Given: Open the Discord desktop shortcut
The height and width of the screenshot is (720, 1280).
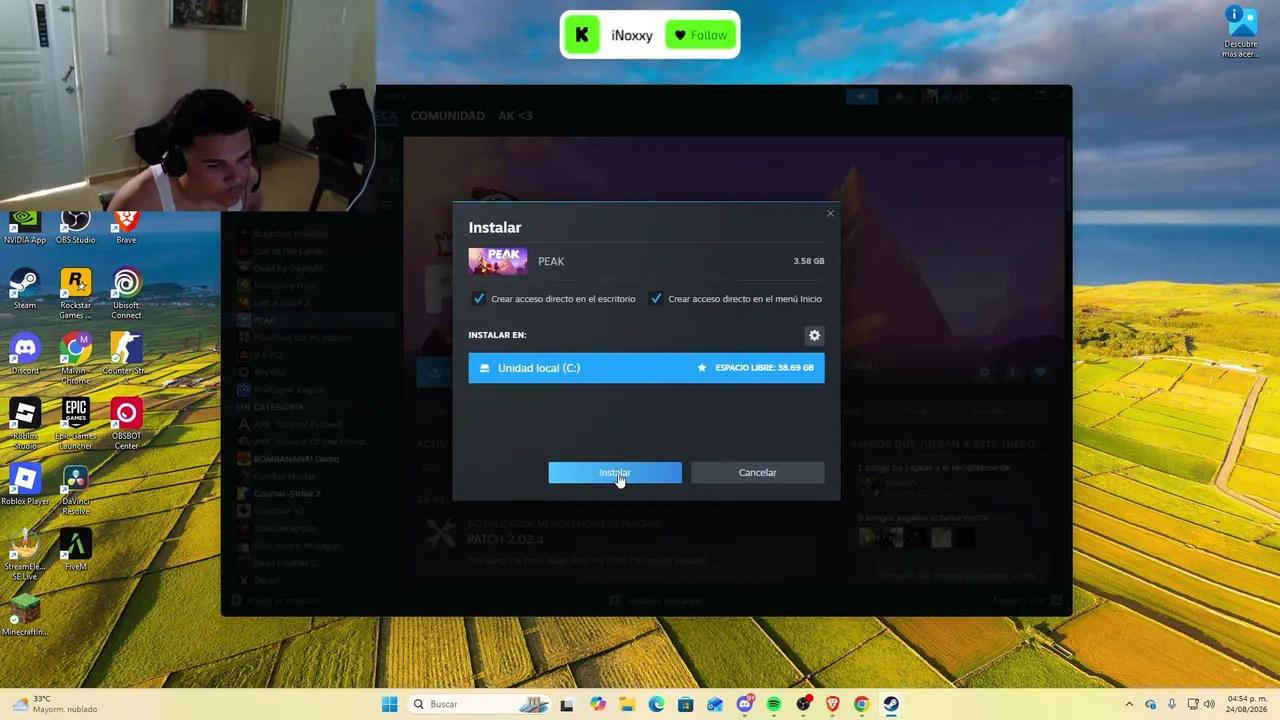Looking at the screenshot, I should [x=25, y=355].
